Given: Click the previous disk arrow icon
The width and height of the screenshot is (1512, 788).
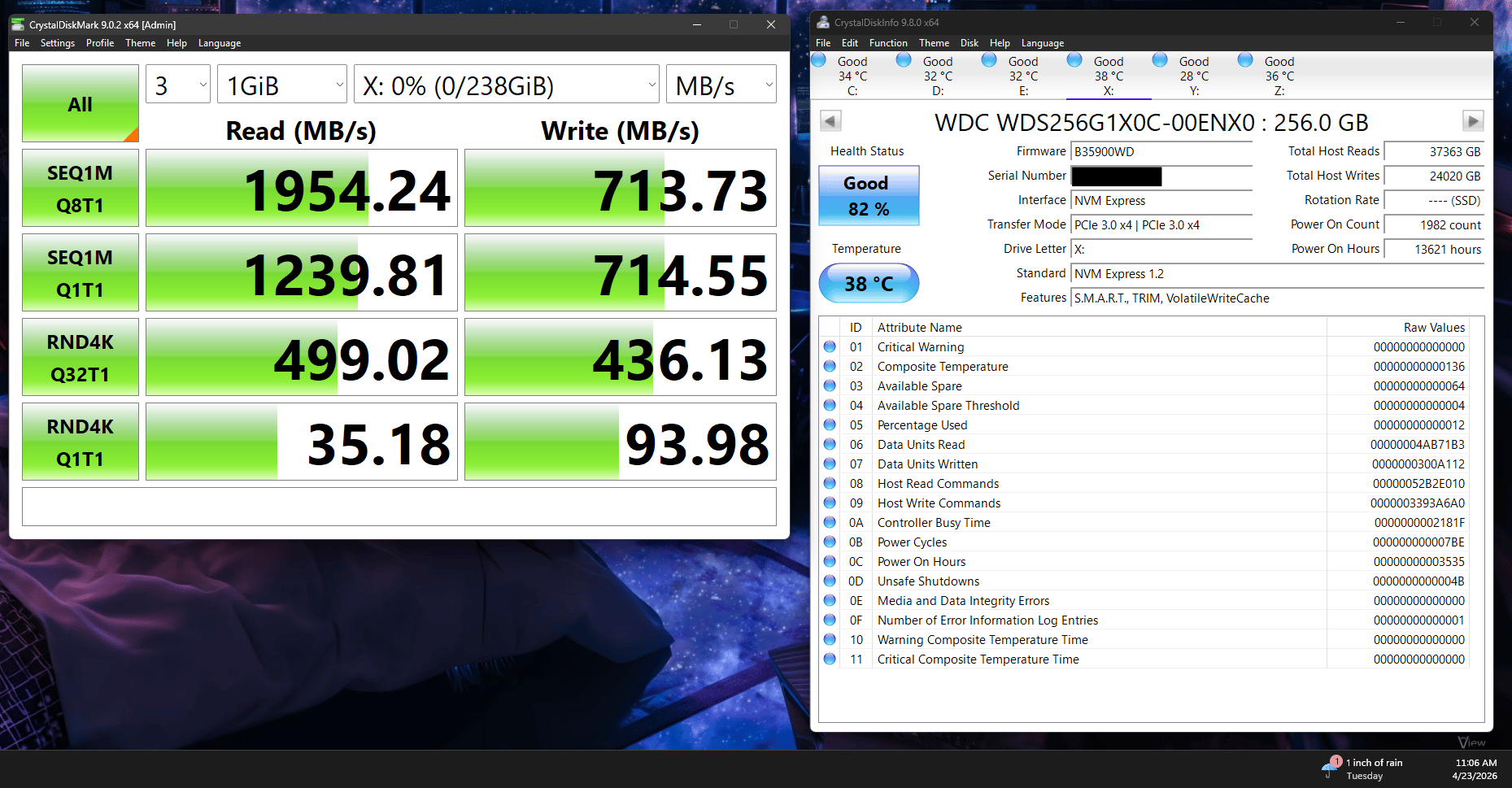Looking at the screenshot, I should tap(830, 121).
